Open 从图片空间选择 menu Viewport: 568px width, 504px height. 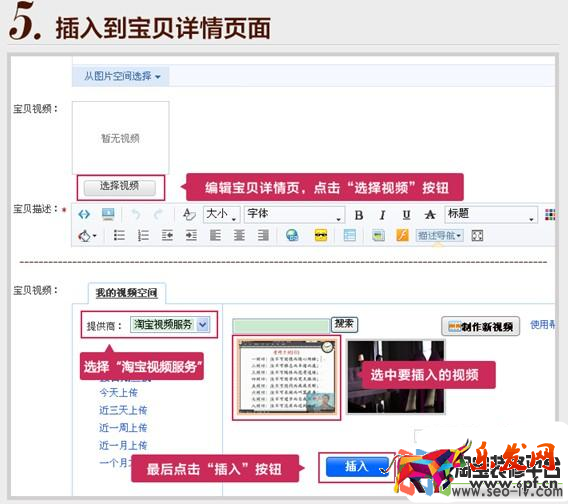122,76
